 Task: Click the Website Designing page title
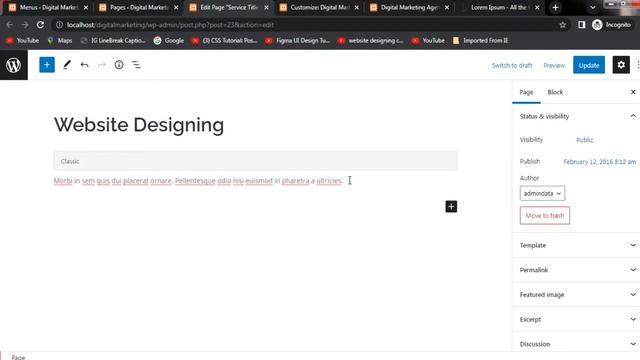139,125
